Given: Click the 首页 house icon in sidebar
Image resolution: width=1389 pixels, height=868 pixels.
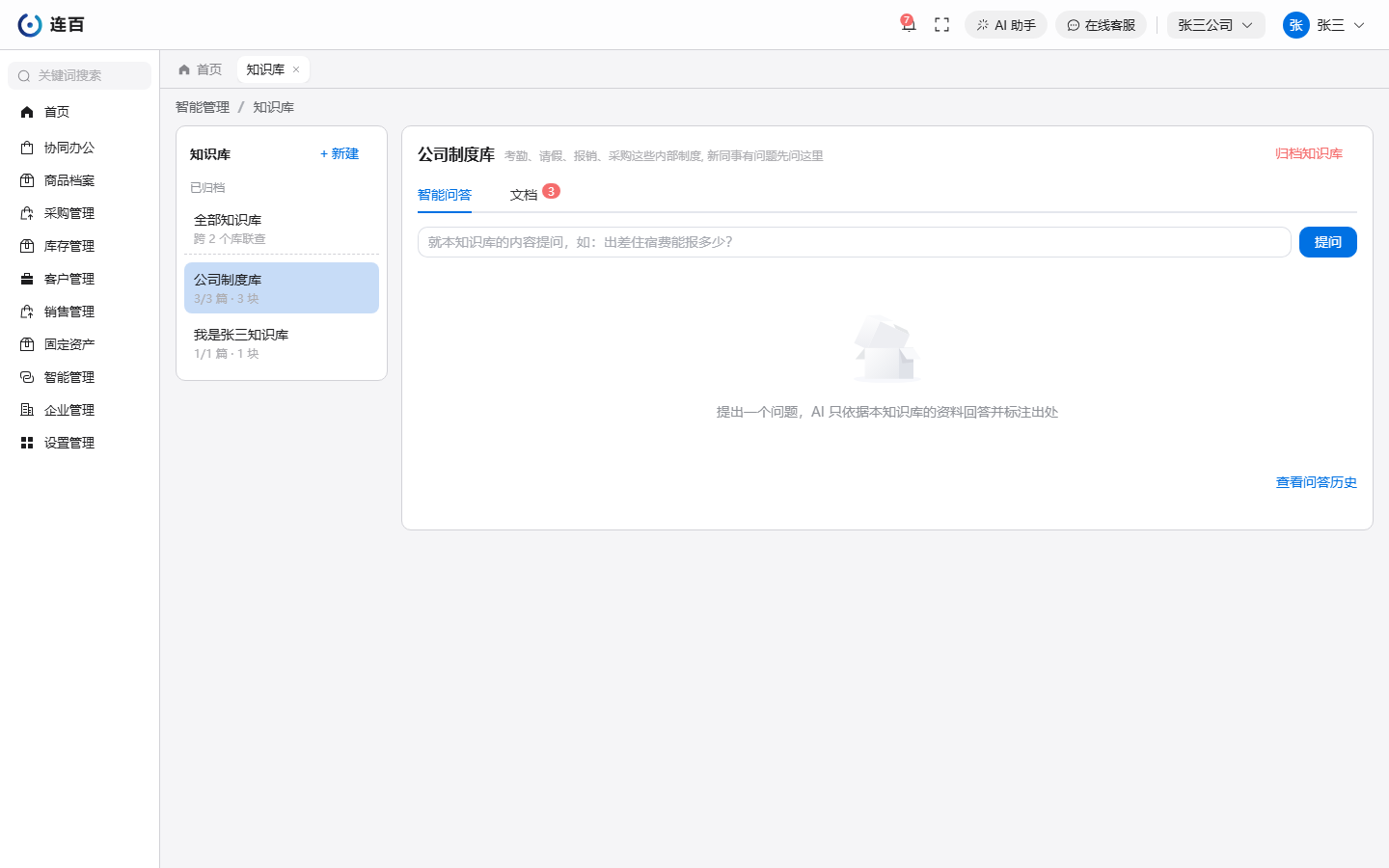Looking at the screenshot, I should pos(27,112).
